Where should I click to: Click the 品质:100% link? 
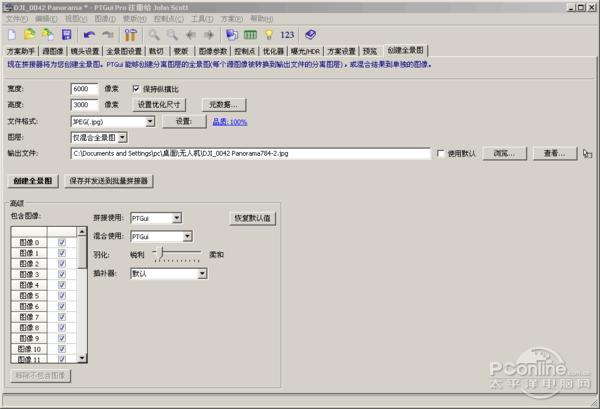pos(230,122)
